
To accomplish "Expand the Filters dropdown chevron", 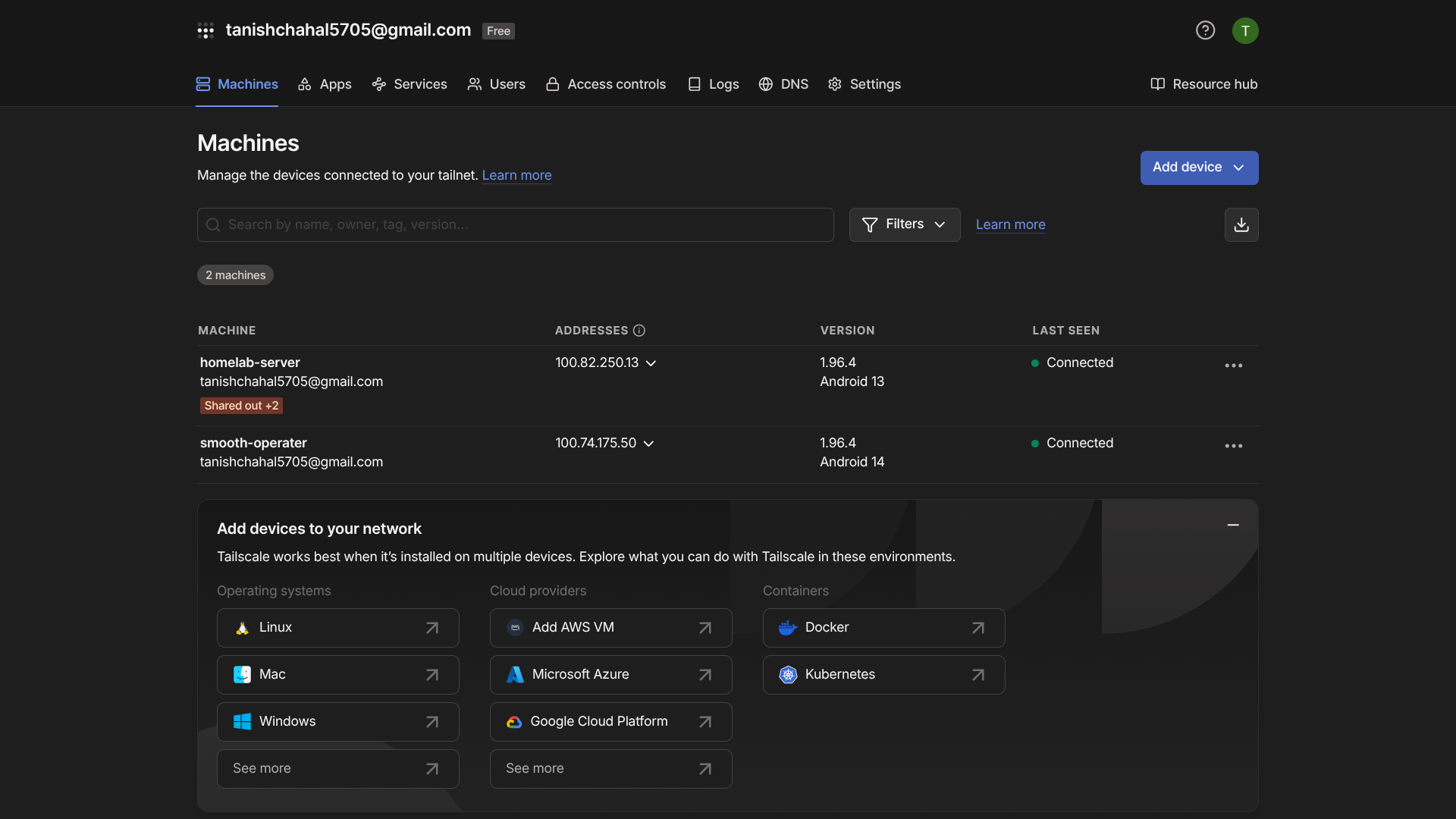I will coord(940,225).
